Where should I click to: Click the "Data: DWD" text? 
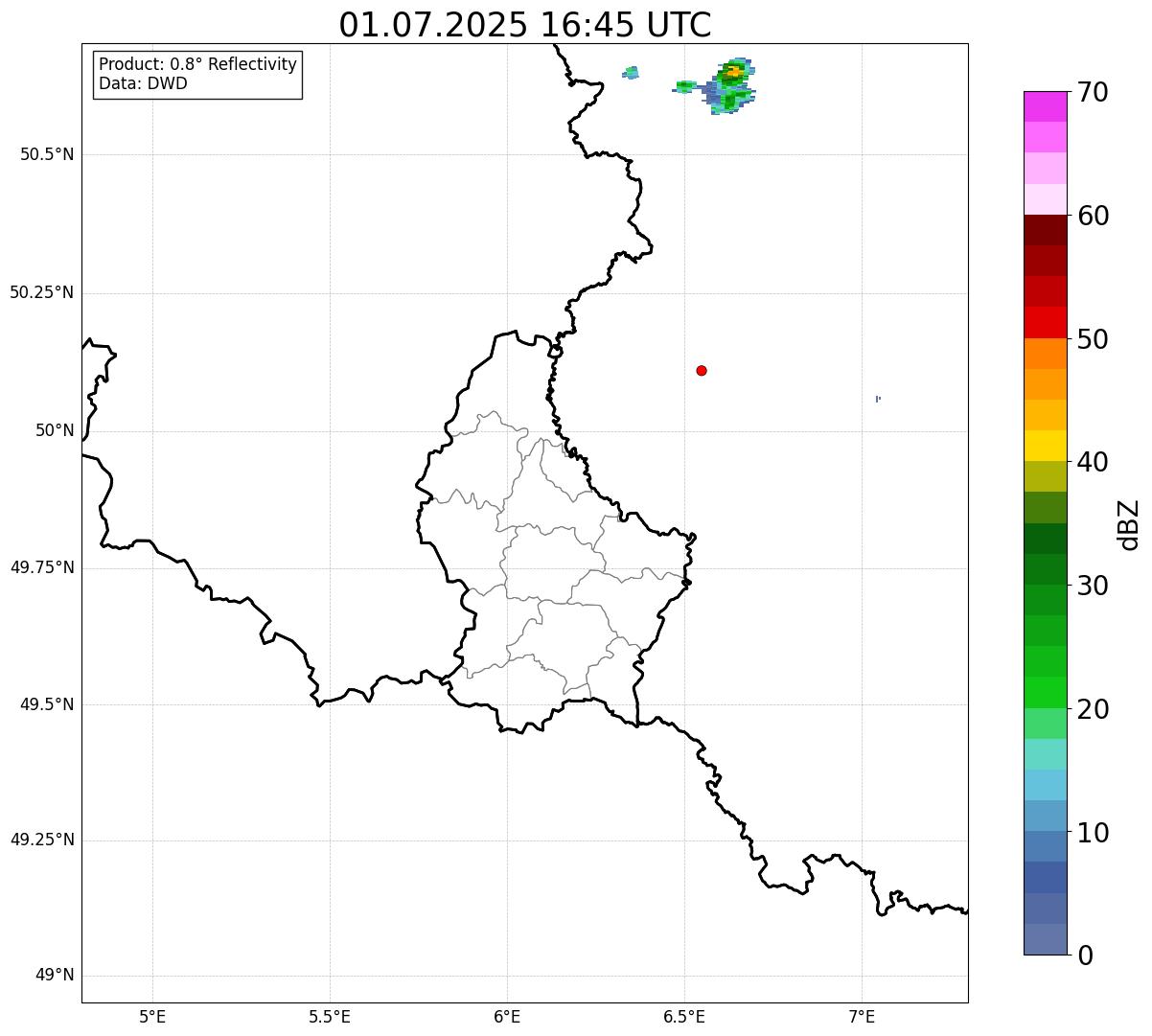(143, 83)
